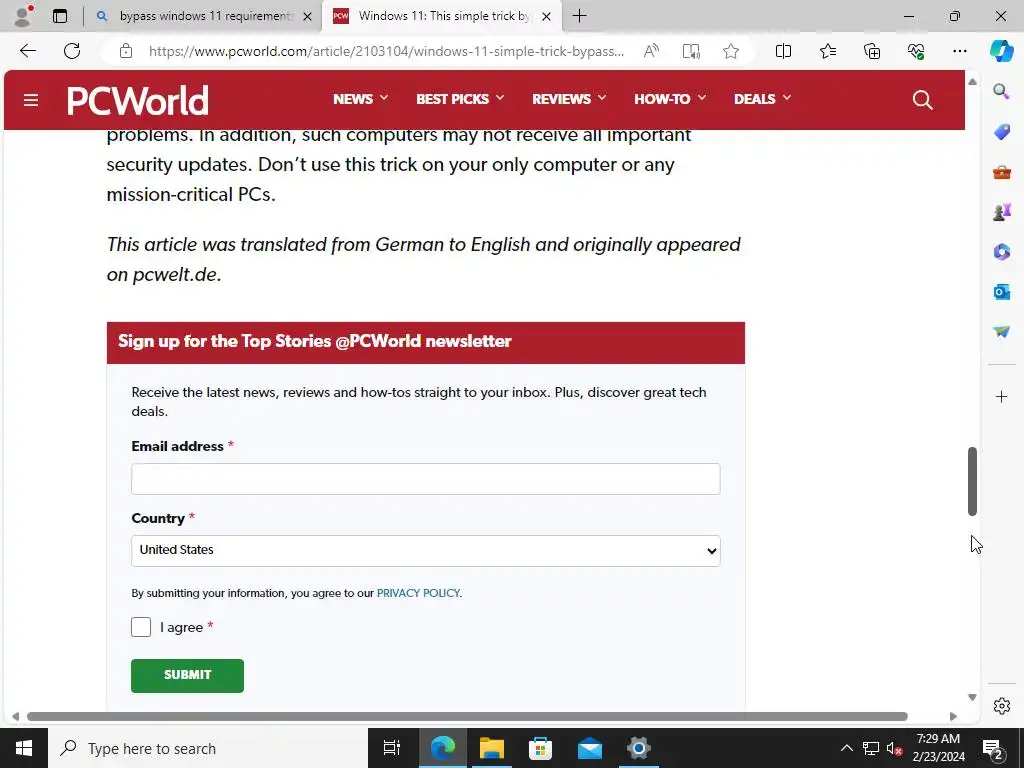Open the taskbar clock showing 7:29 AM
Screen dimensions: 1024x768
938,748
